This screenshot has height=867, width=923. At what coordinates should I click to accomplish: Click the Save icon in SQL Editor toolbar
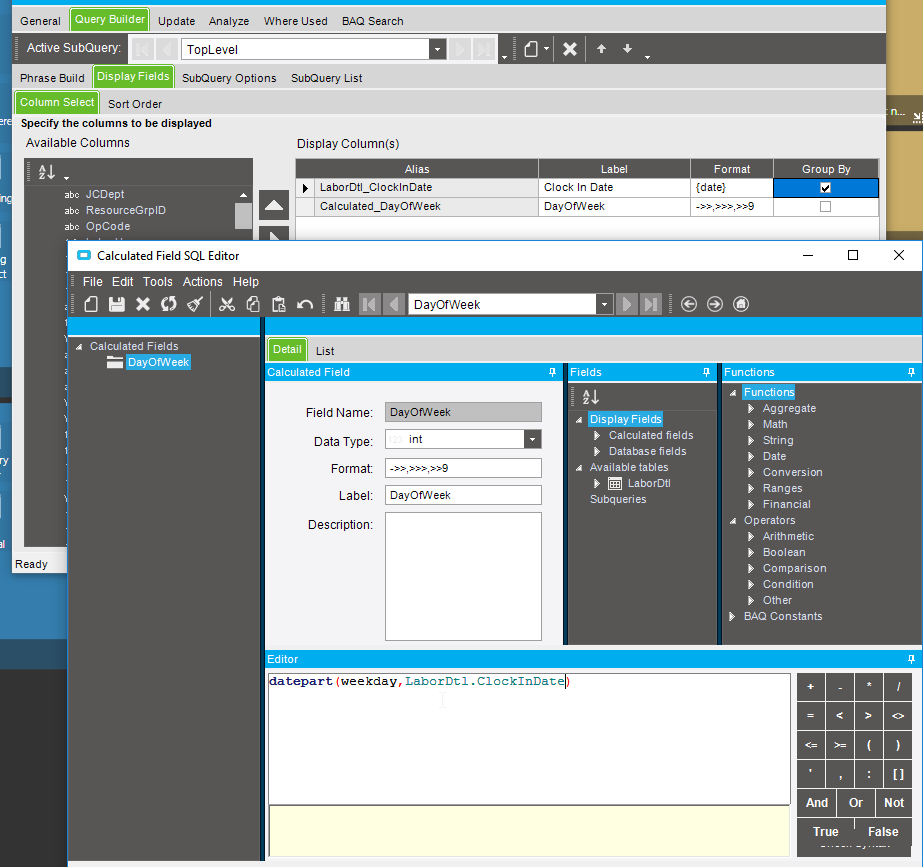tap(117, 304)
